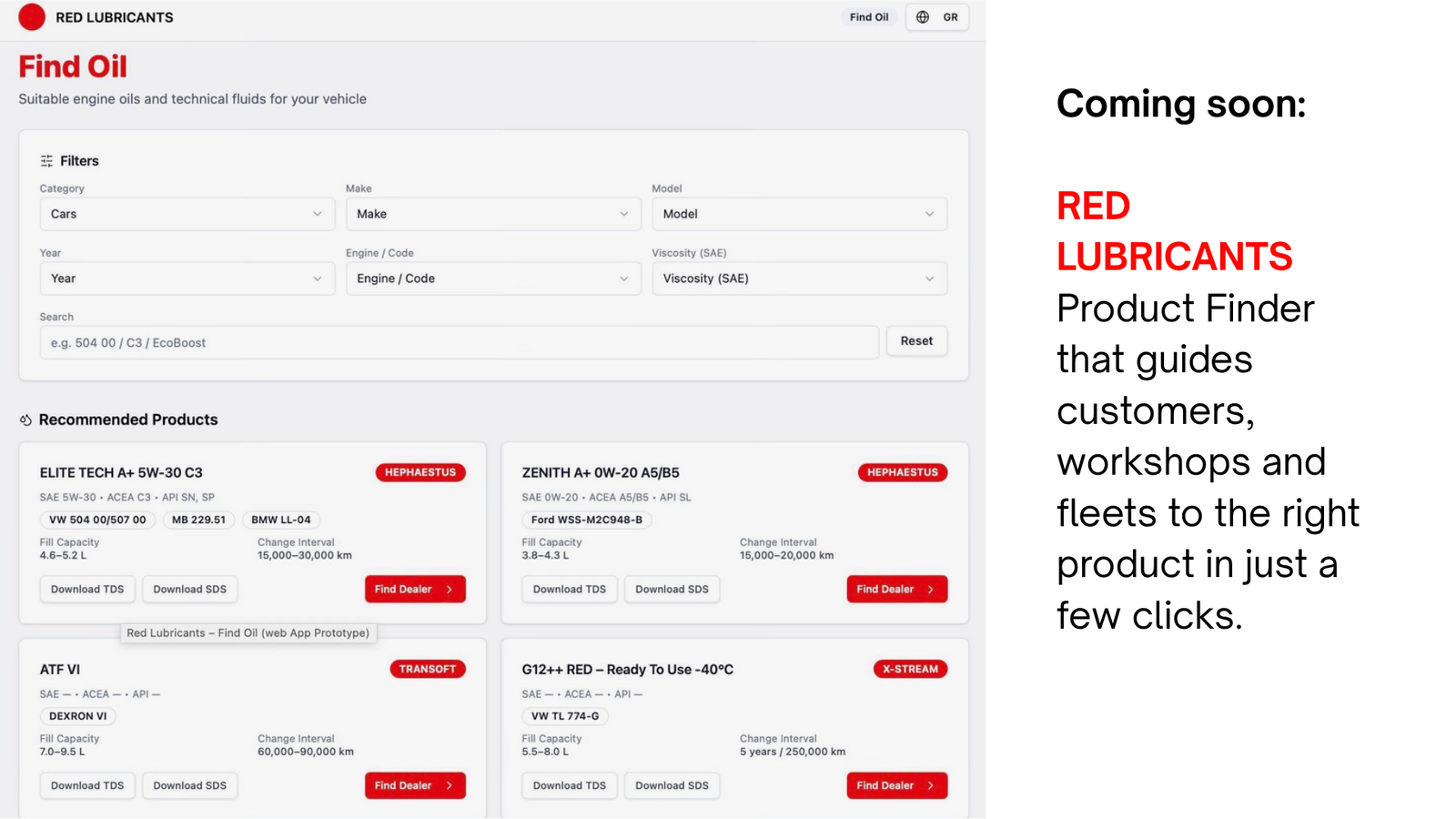Select Find Oil in the top navigation
The height and width of the screenshot is (819, 1456).
868,16
